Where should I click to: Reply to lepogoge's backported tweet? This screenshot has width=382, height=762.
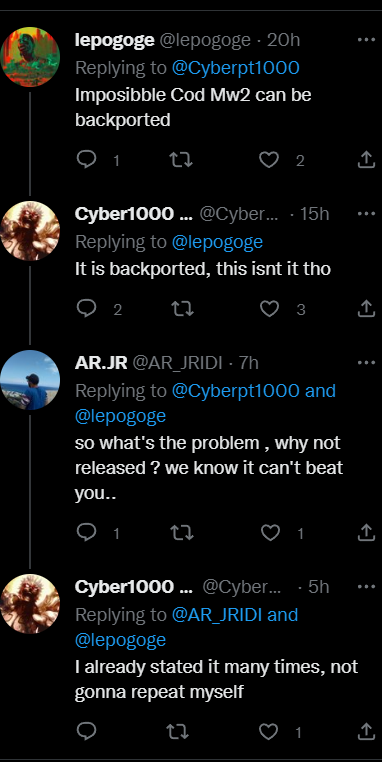87,159
